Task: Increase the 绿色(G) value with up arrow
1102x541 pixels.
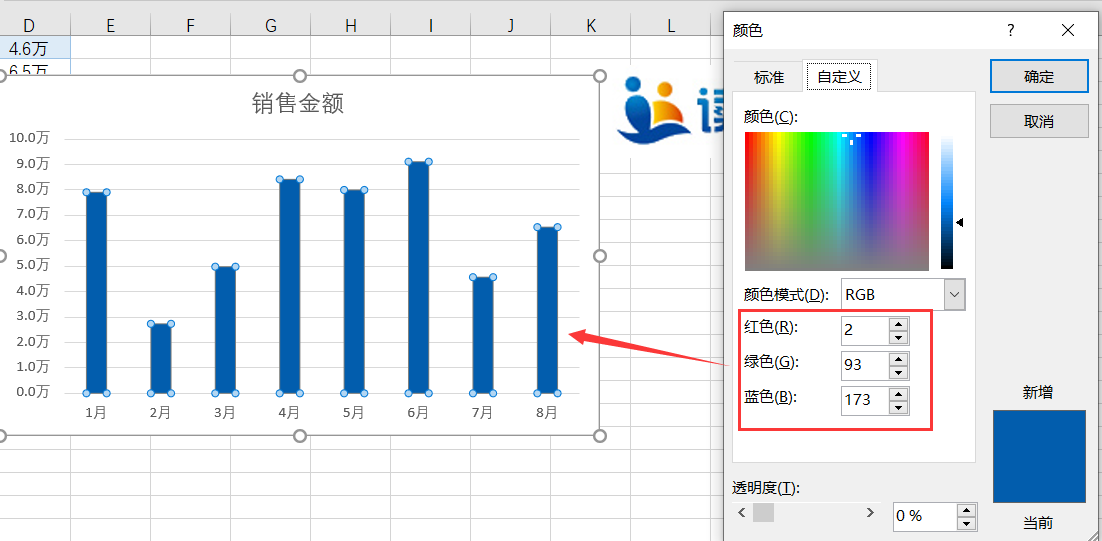Action: [x=899, y=359]
